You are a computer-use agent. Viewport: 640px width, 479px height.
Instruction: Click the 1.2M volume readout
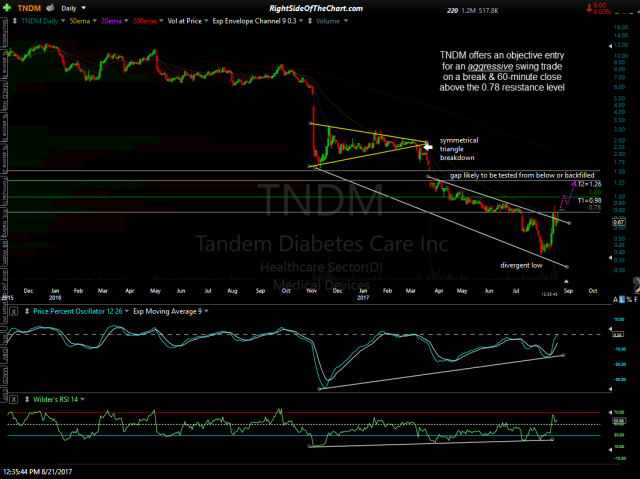(469, 11)
